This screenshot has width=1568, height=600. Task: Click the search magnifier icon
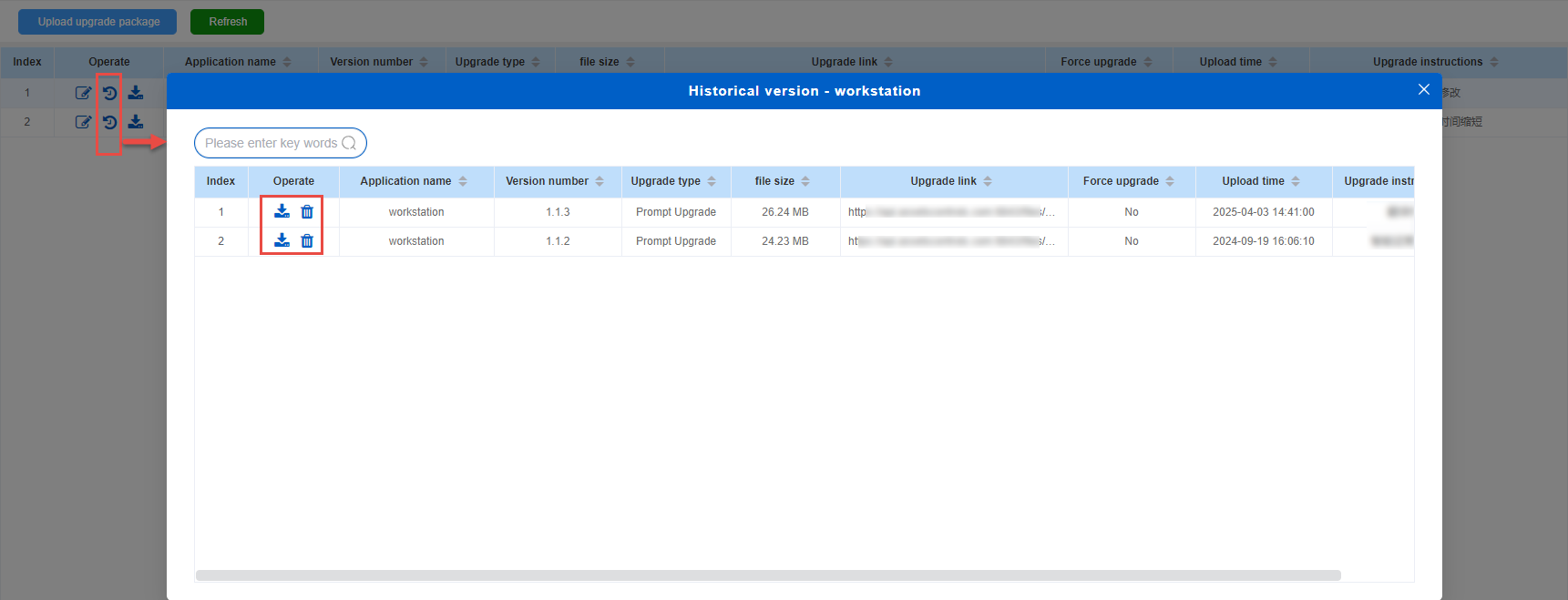(349, 143)
